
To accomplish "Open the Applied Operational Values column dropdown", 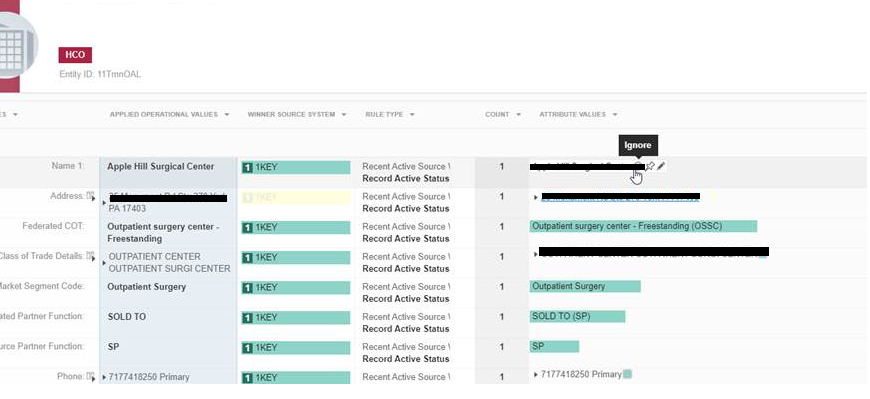I will pyautogui.click(x=226, y=114).
